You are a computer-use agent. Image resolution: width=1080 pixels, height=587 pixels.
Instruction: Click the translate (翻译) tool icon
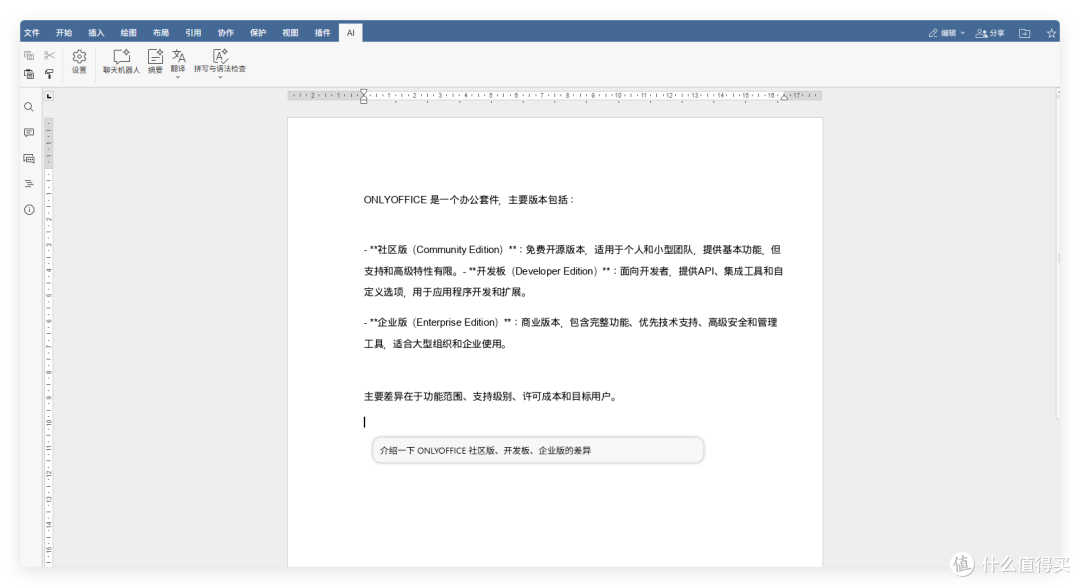178,56
